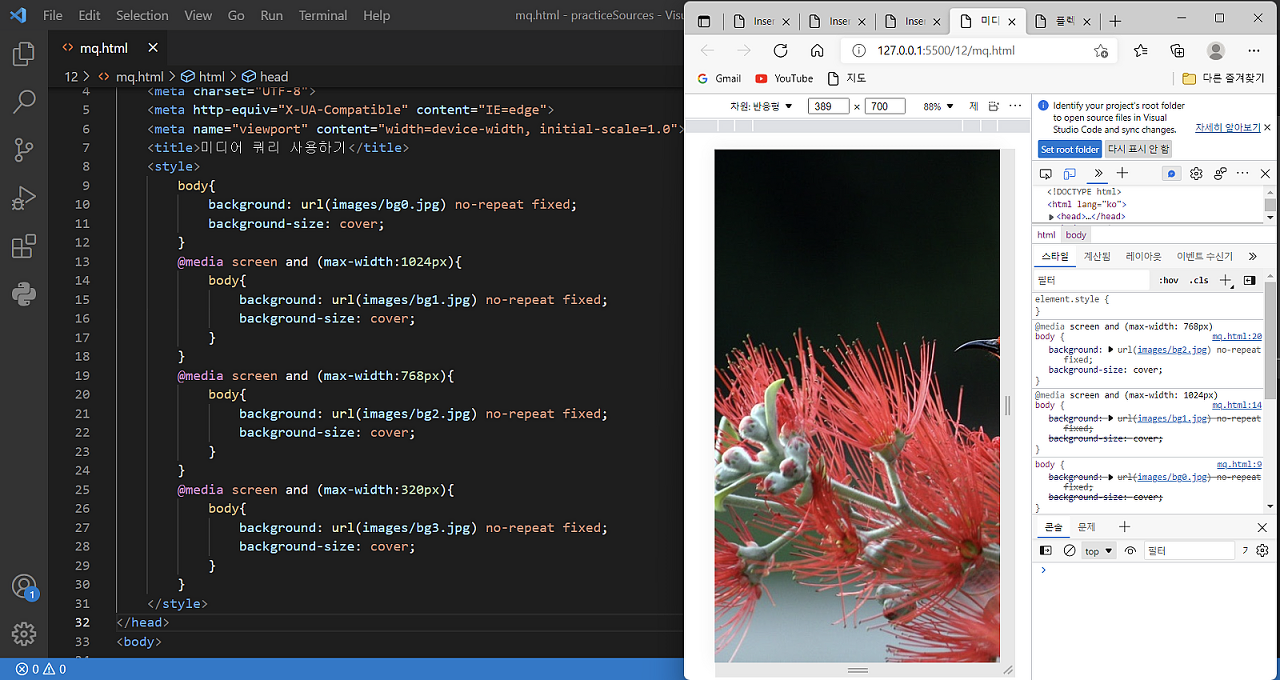Add a new tool tab in DevTools
Viewport: 1280px width, 680px height.
coord(1122,174)
